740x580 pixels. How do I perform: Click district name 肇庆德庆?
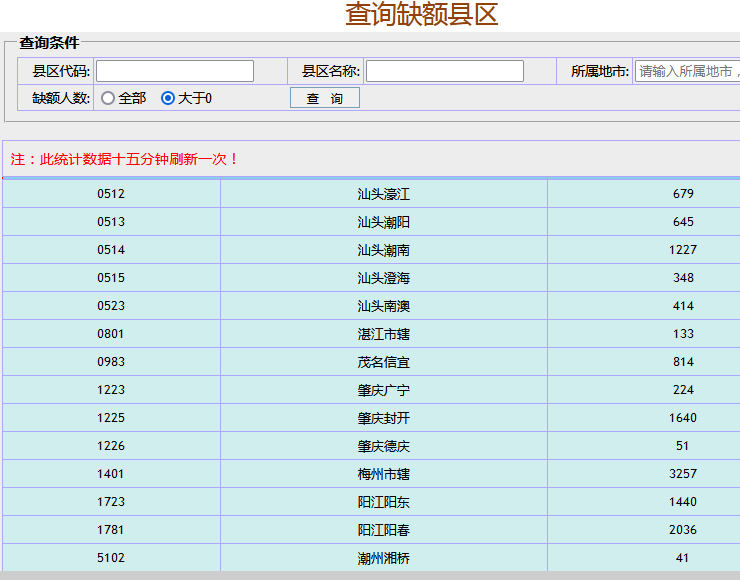click(384, 446)
